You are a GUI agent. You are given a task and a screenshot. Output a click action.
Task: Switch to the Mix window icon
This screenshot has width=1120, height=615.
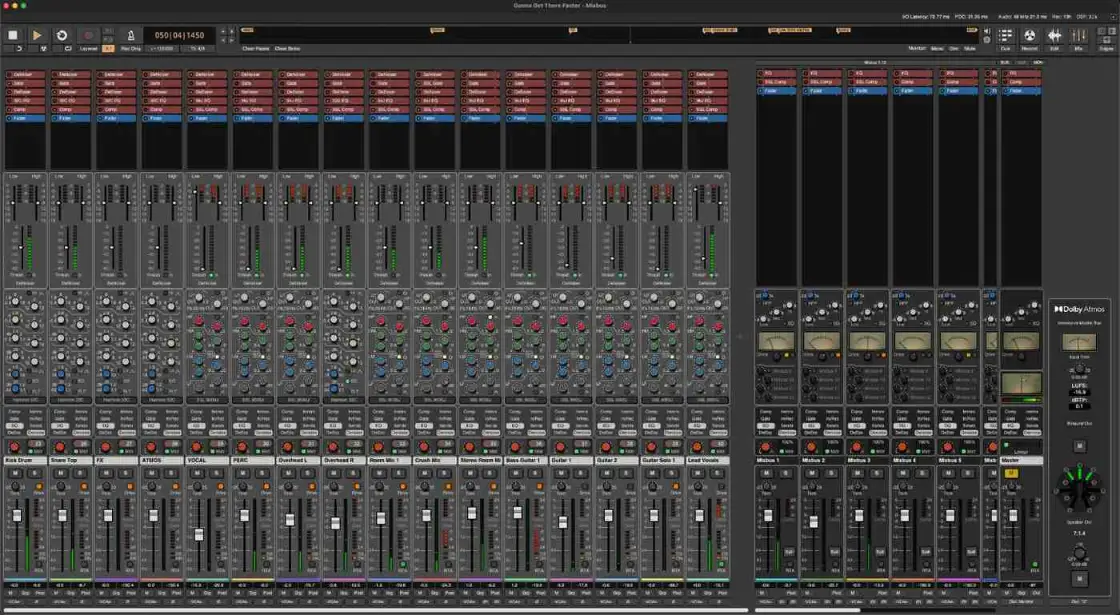pos(1079,38)
